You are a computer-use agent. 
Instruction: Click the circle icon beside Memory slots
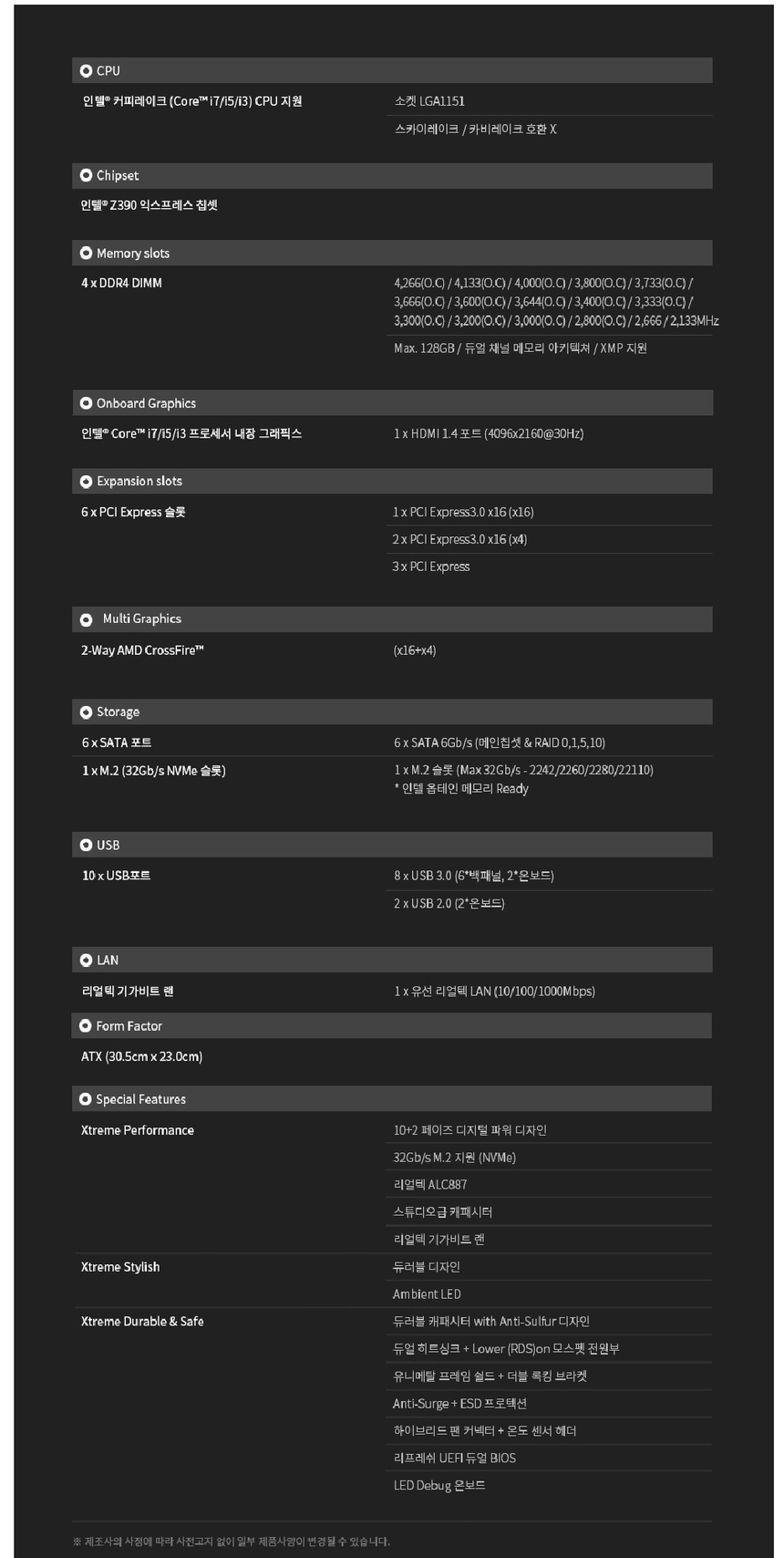pyautogui.click(x=87, y=253)
